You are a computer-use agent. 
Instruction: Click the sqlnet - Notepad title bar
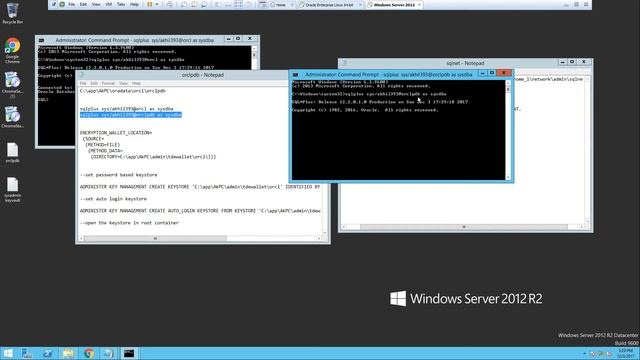coord(465,63)
